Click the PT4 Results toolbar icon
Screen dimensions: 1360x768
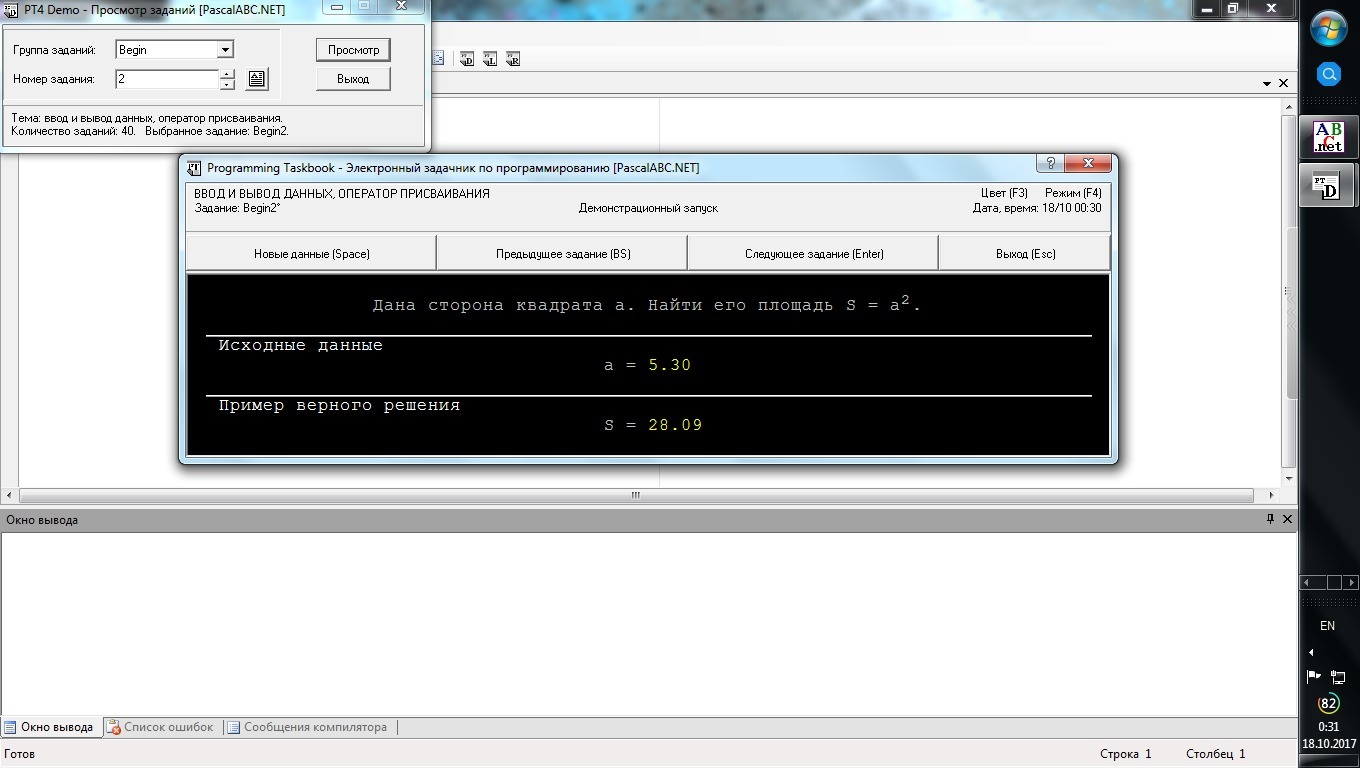point(513,59)
